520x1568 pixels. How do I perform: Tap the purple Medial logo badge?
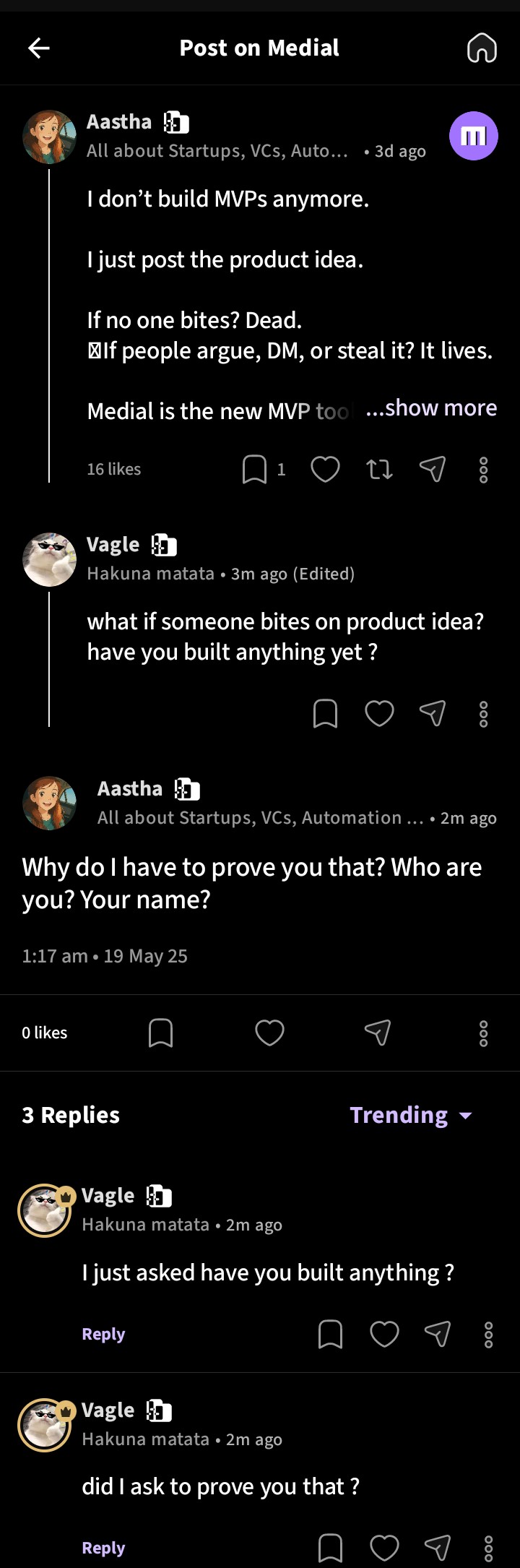click(x=473, y=136)
